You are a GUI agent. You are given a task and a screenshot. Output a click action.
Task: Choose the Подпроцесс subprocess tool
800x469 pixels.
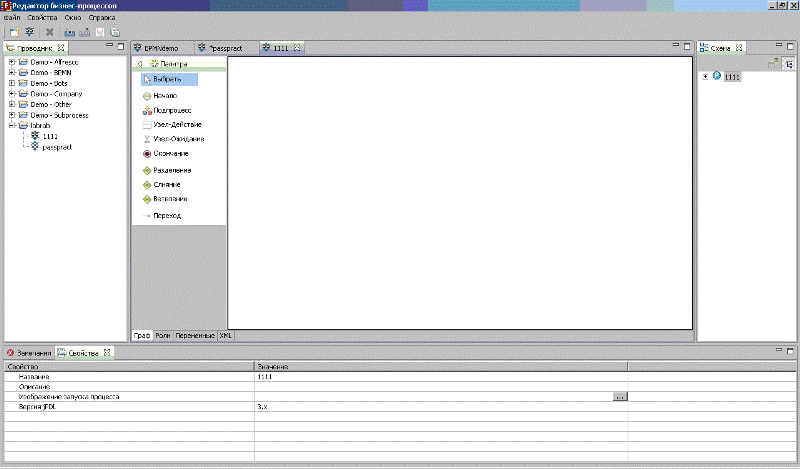[172, 110]
